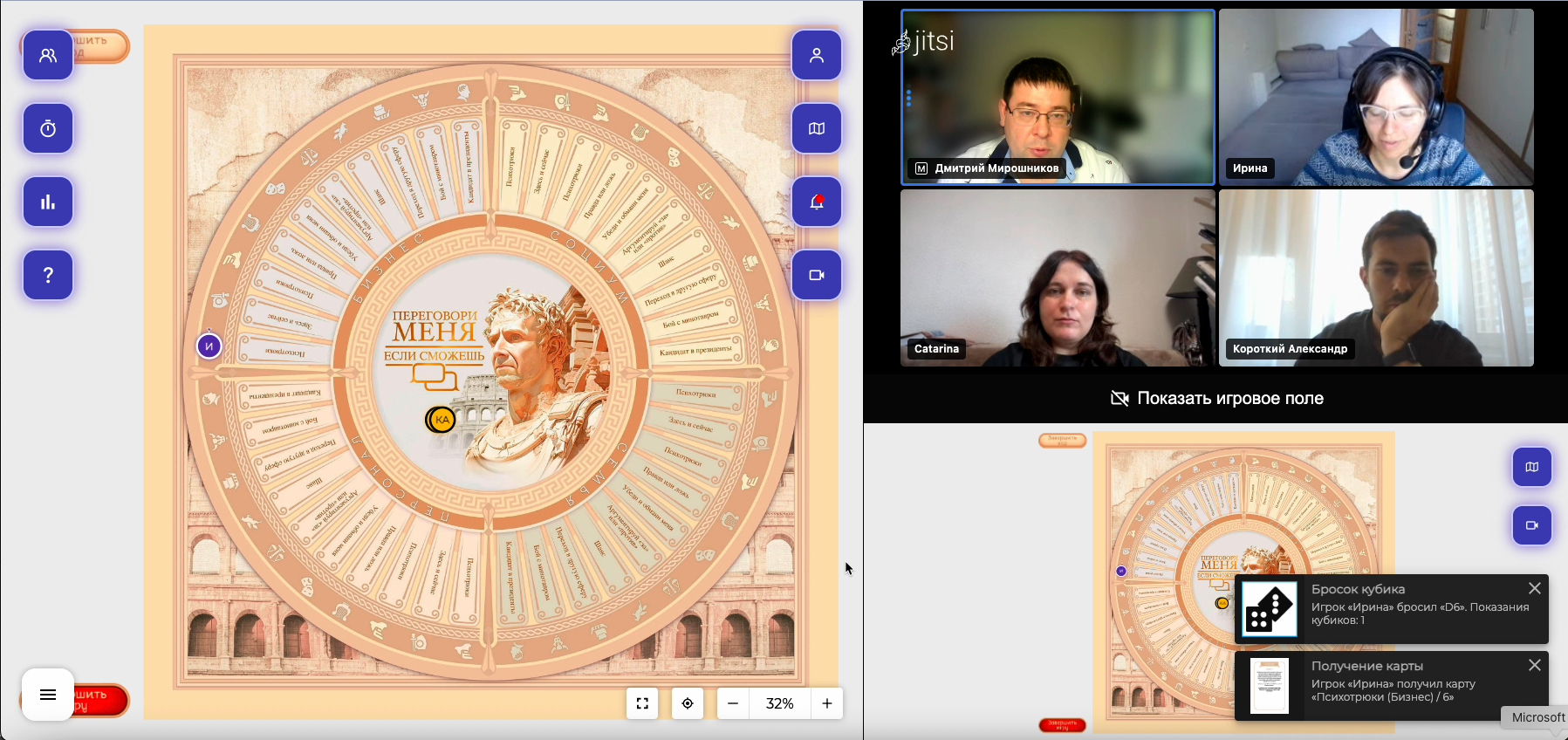
Task: Select Дмитрий Мирошников video tile
Action: point(1058,97)
